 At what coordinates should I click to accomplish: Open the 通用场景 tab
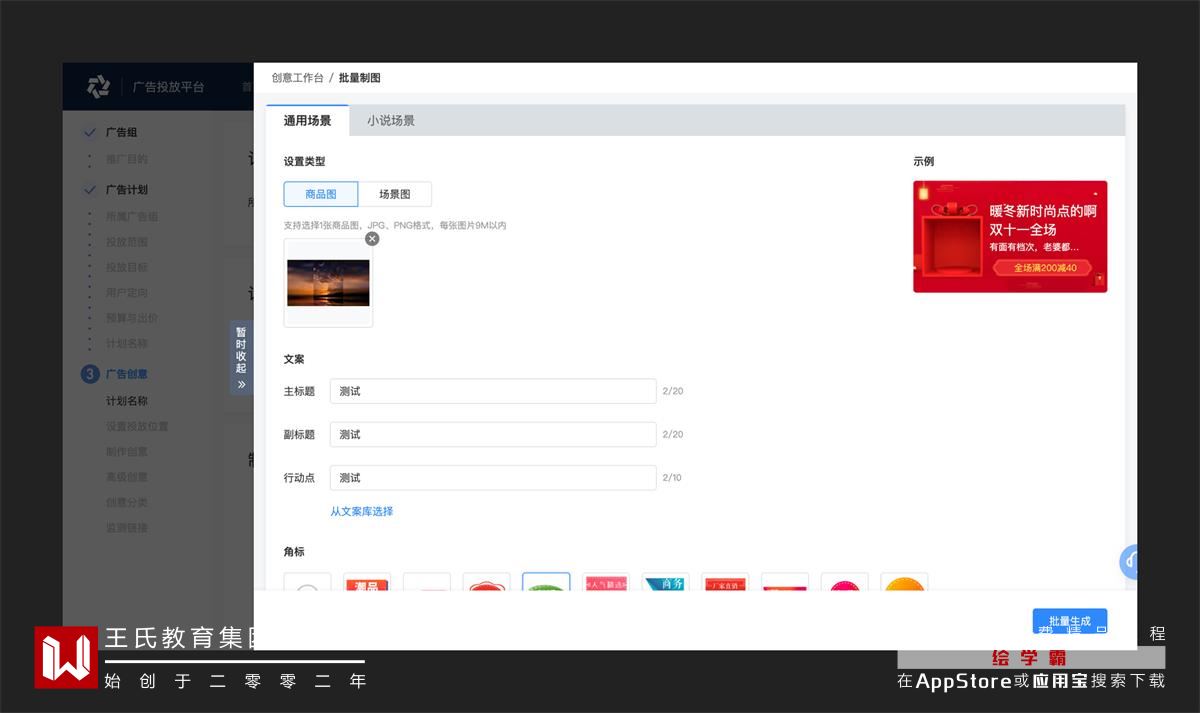pos(307,121)
